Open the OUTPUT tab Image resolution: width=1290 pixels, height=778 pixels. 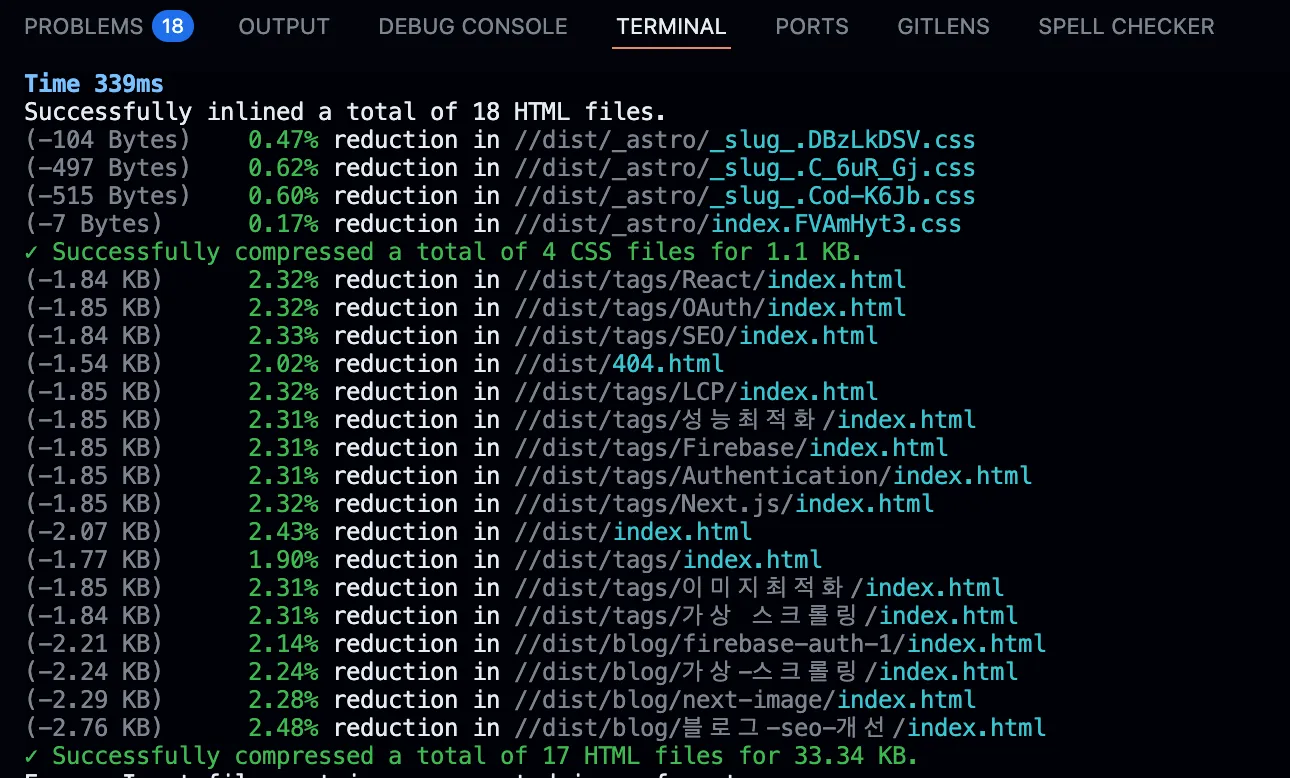pyautogui.click(x=284, y=27)
